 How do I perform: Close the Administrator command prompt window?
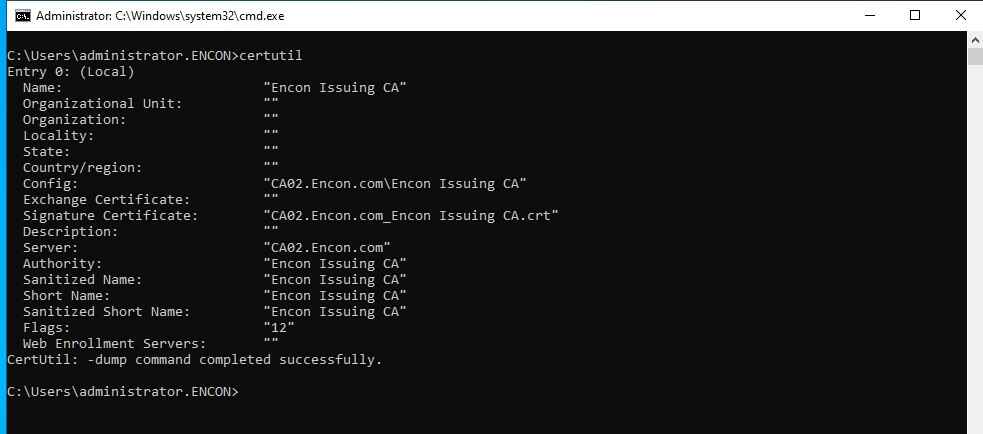point(960,15)
